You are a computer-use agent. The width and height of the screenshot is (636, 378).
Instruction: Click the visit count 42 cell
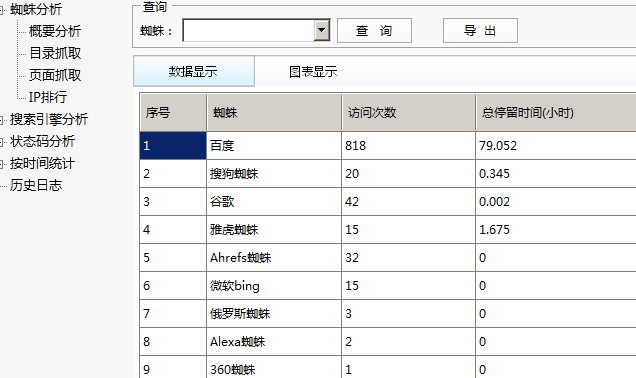point(408,202)
